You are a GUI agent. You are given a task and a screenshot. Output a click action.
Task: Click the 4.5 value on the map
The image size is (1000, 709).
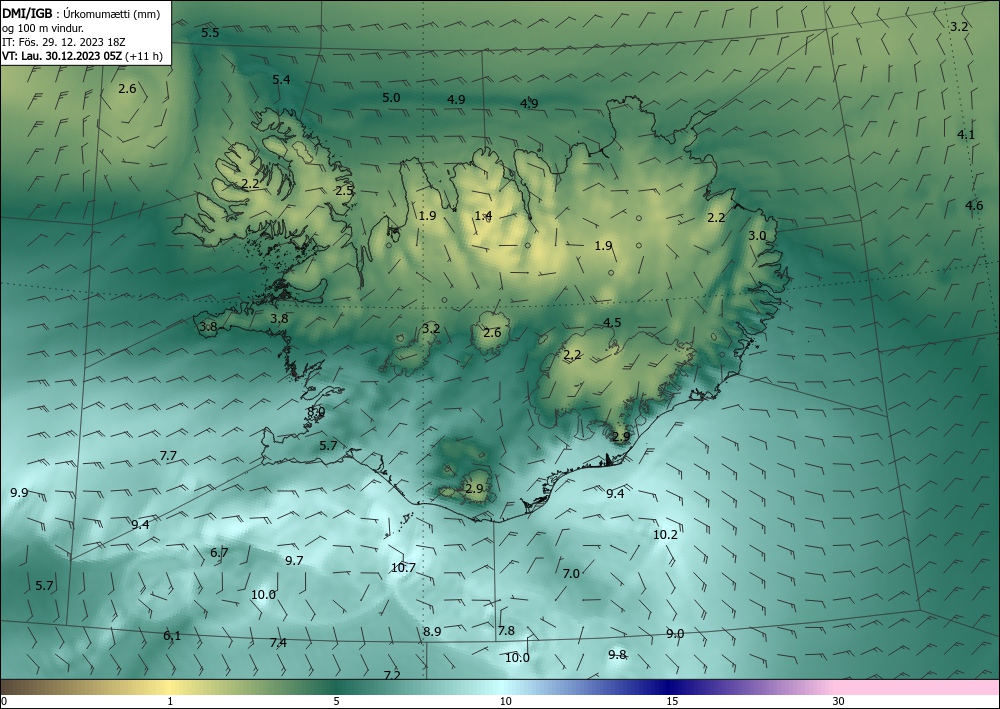612,323
